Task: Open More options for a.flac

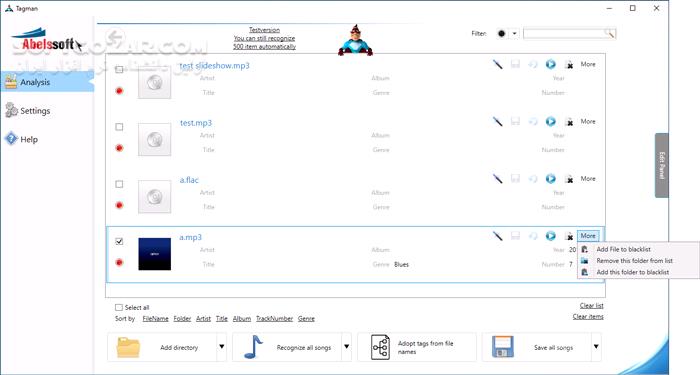Action: click(x=588, y=179)
